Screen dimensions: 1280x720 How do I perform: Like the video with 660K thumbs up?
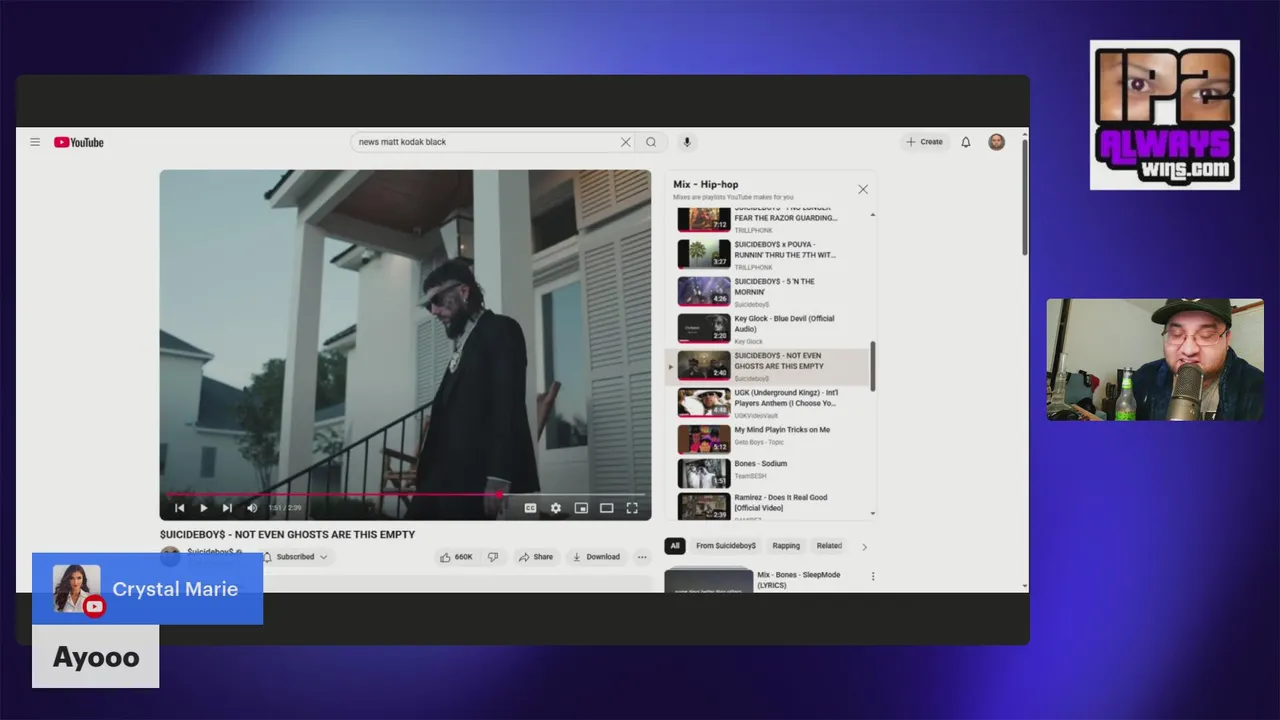(456, 557)
